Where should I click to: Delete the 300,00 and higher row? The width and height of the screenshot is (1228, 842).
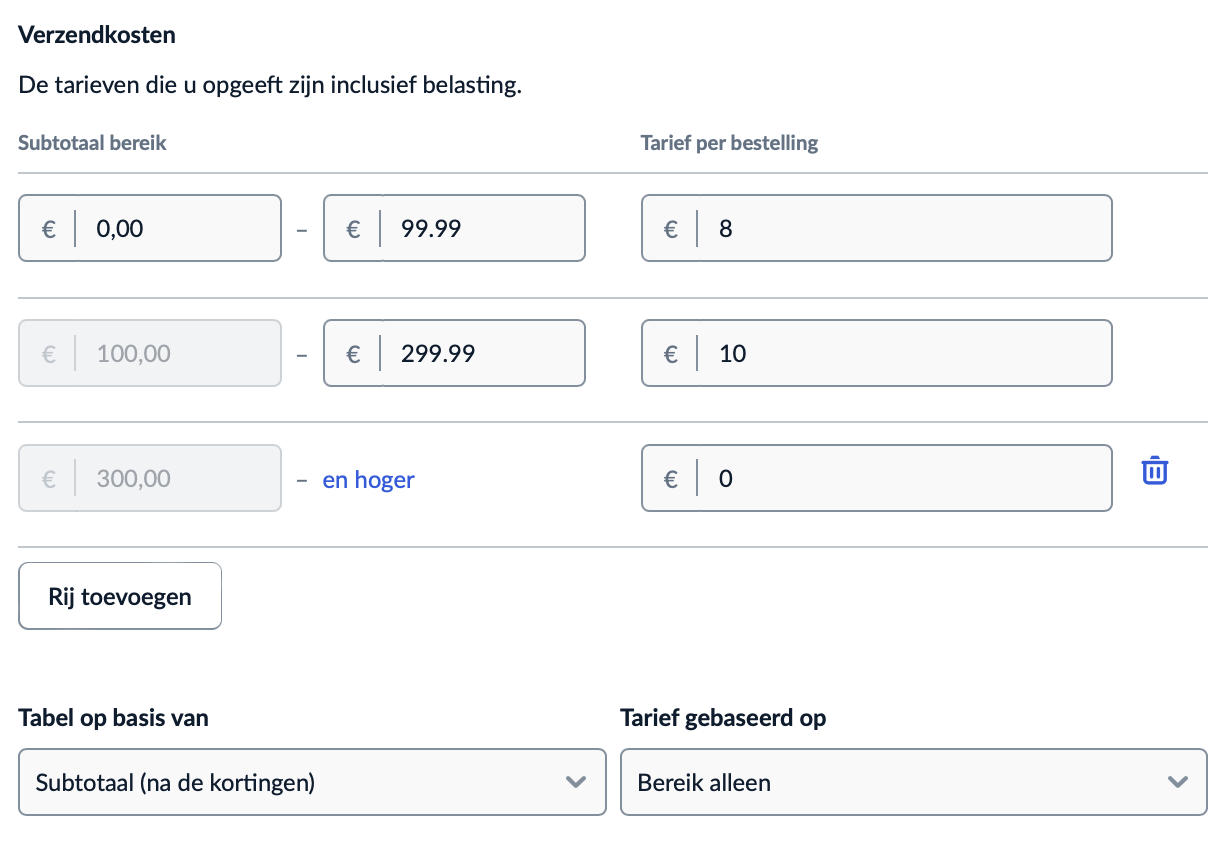1155,470
